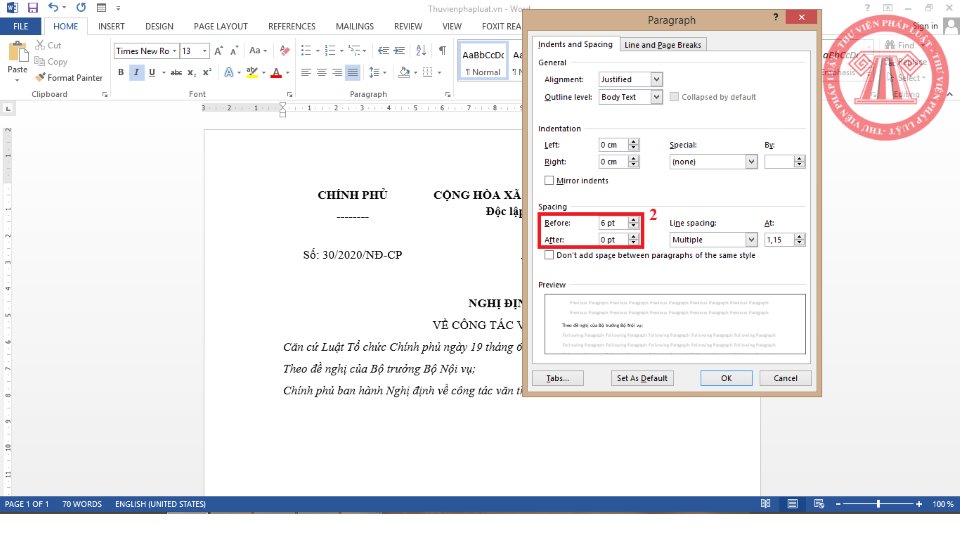Screen dimensions: 960x540
Task: Click the Paste clipboard icon
Action: [x=17, y=52]
